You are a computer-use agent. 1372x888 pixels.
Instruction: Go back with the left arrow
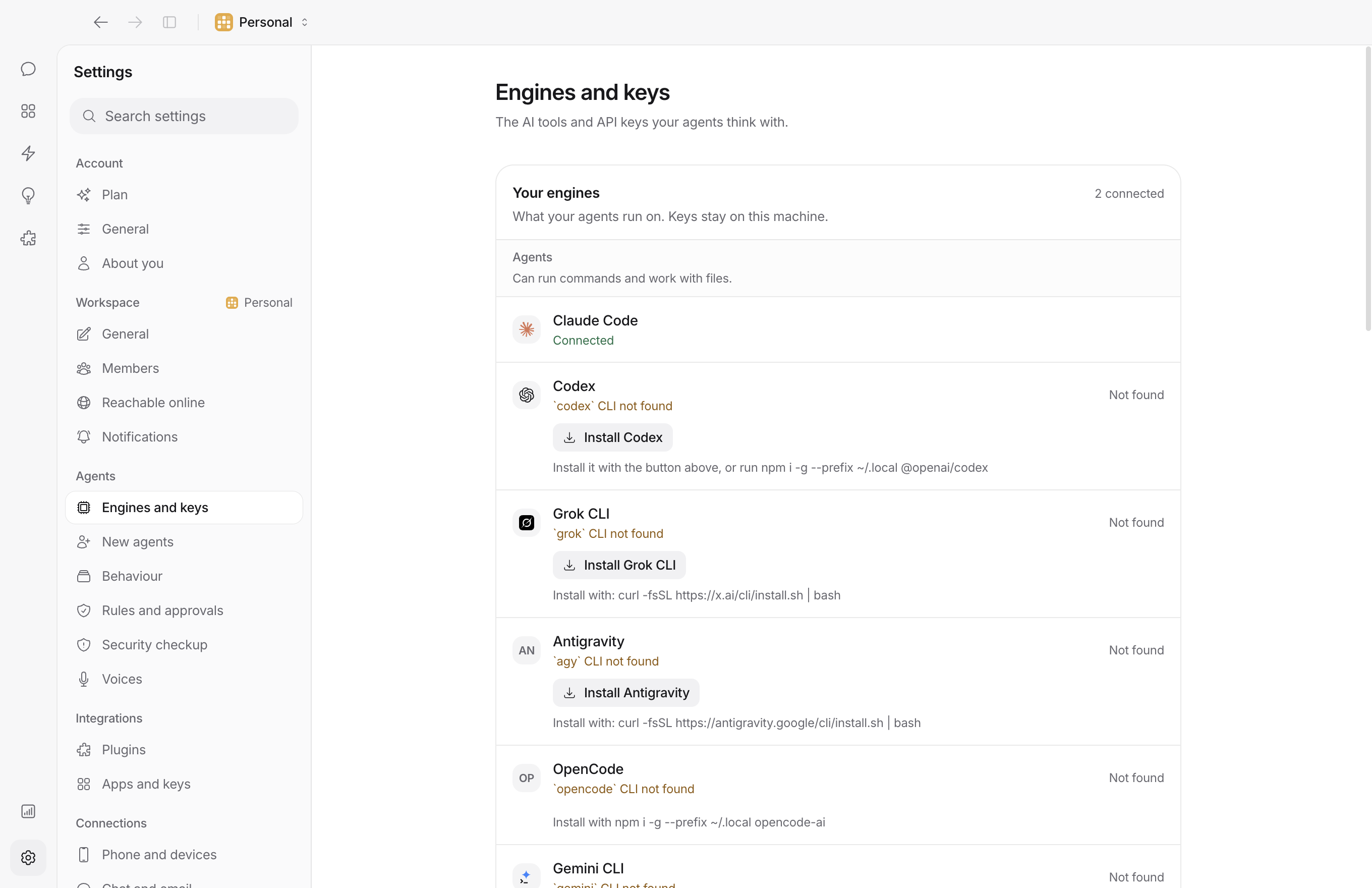101,22
